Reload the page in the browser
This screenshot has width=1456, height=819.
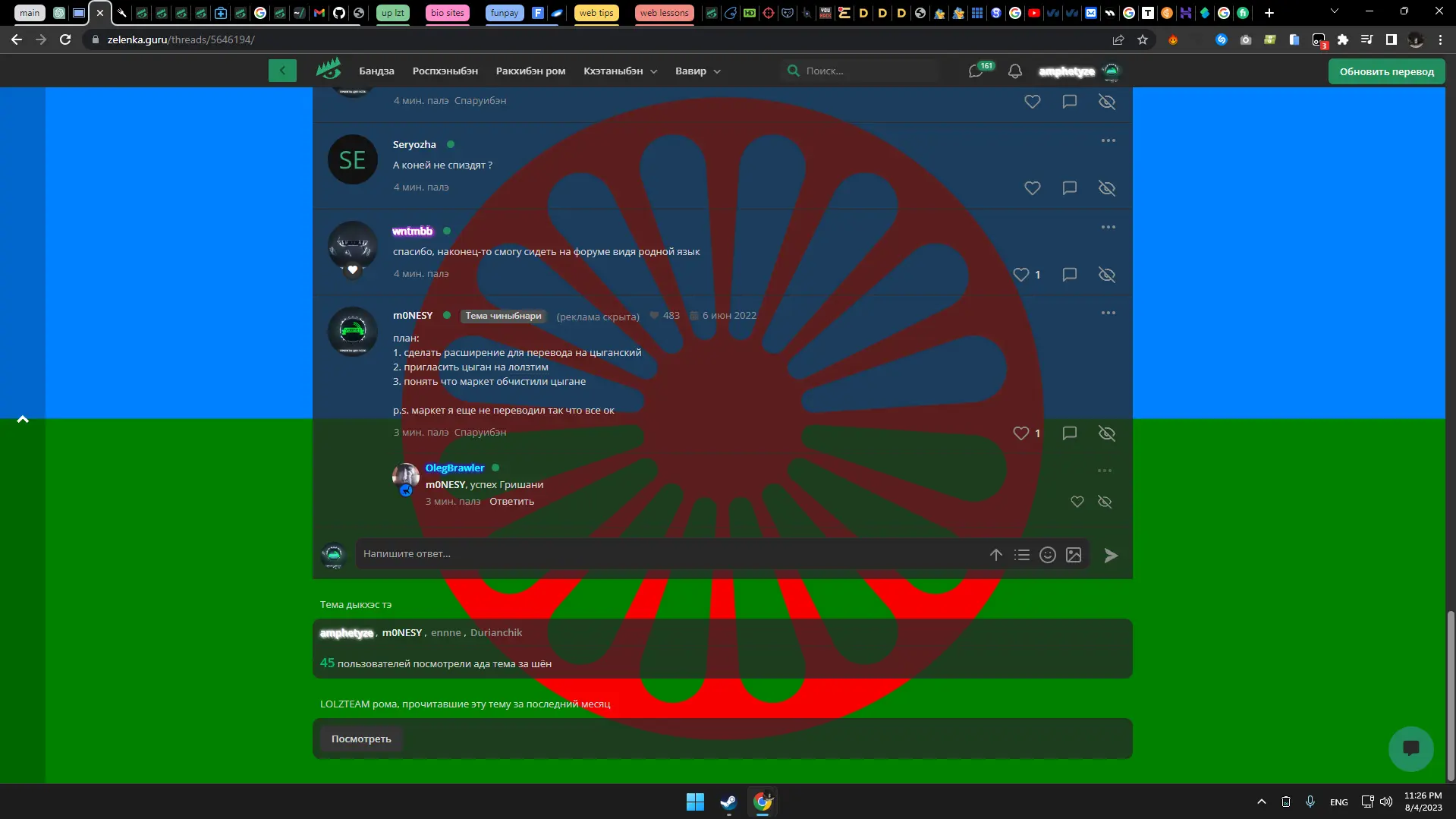point(65,39)
